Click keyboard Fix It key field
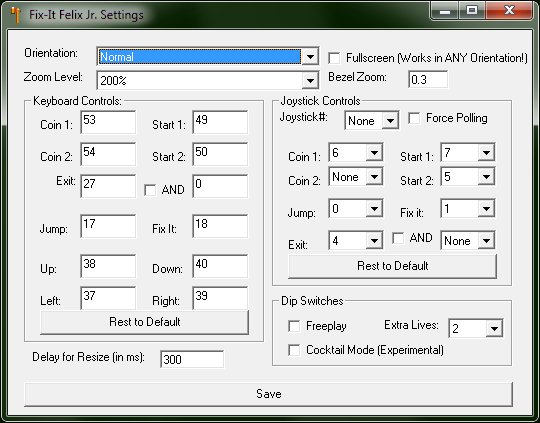Viewport: 540px width, 423px height. pos(220,226)
